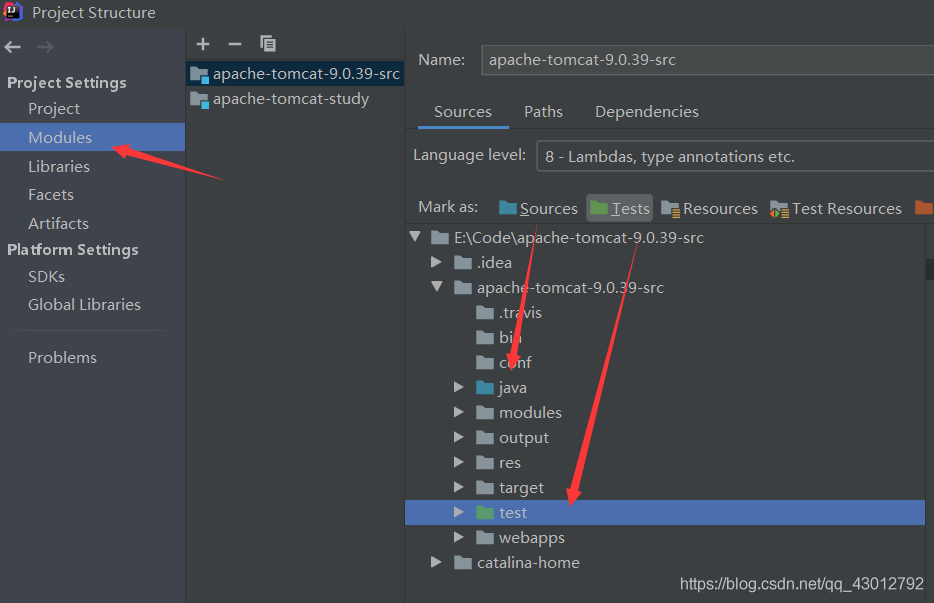This screenshot has width=934, height=603.
Task: Click the apache-tomcat-9.0.39-src module icon
Action: 200,74
